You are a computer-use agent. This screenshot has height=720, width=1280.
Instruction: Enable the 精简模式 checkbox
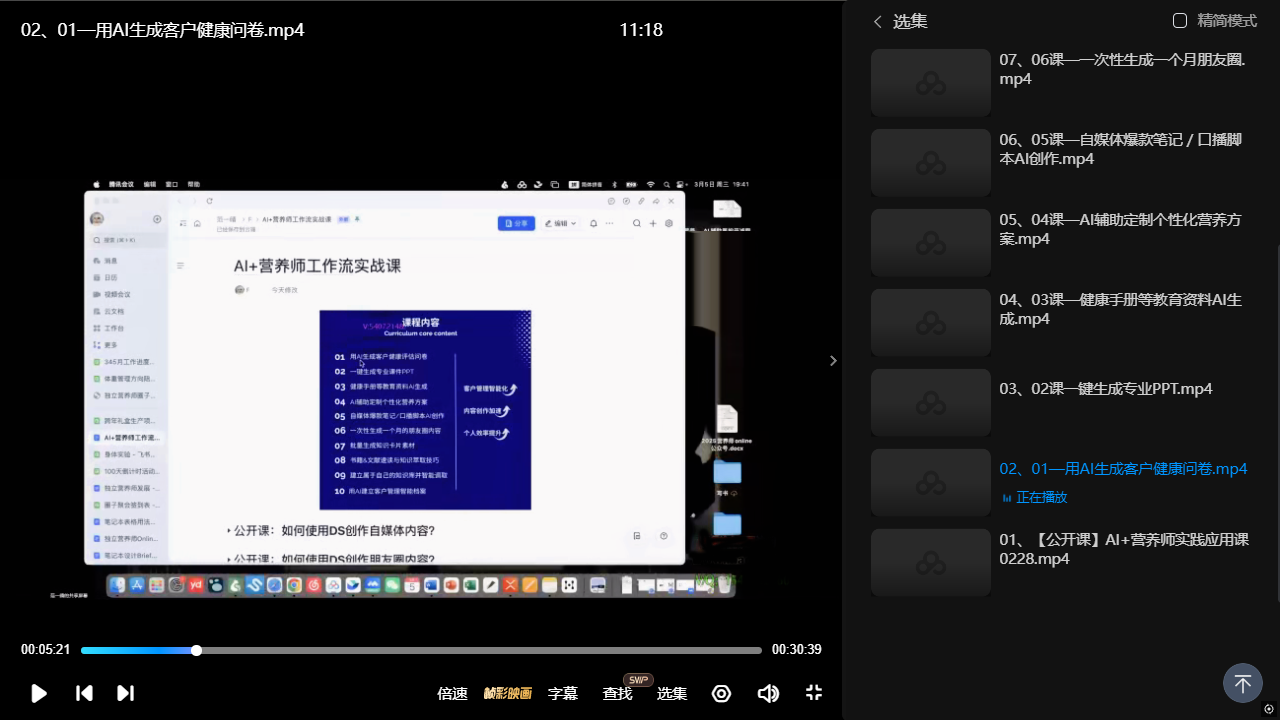coord(1180,21)
